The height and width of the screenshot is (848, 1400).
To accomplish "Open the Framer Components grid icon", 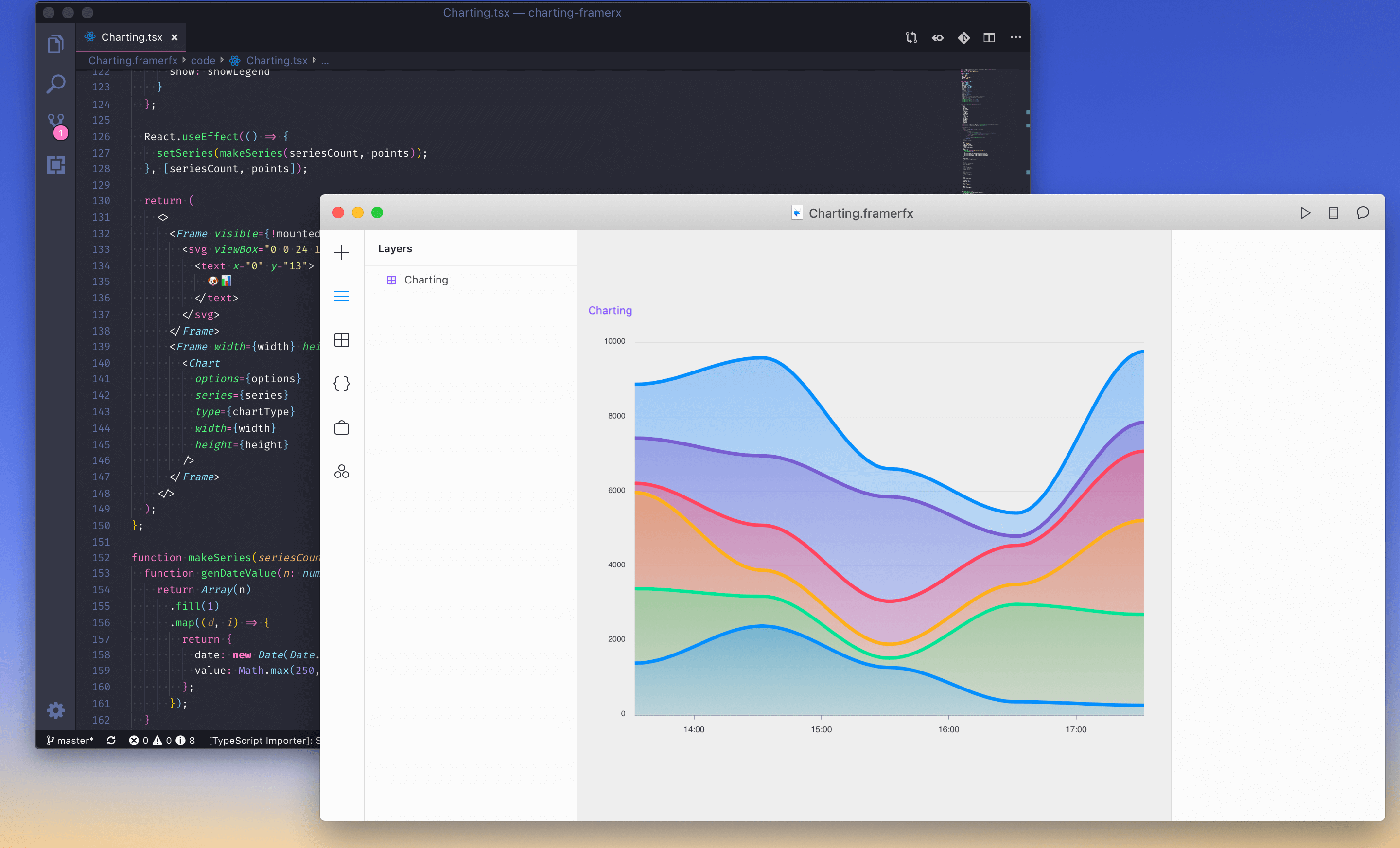I will click(x=341, y=340).
